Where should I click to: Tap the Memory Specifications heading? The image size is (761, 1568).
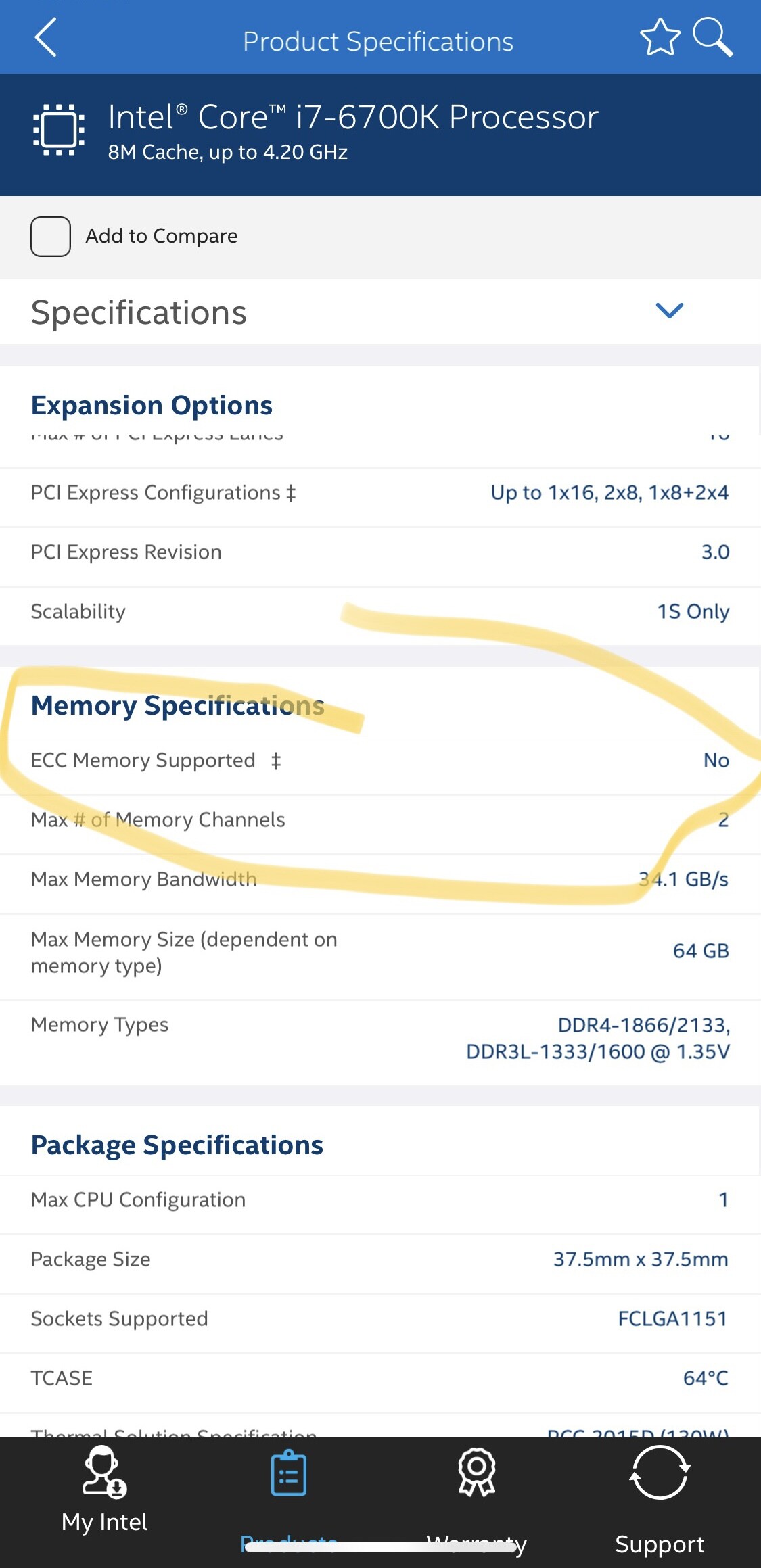pos(178,705)
